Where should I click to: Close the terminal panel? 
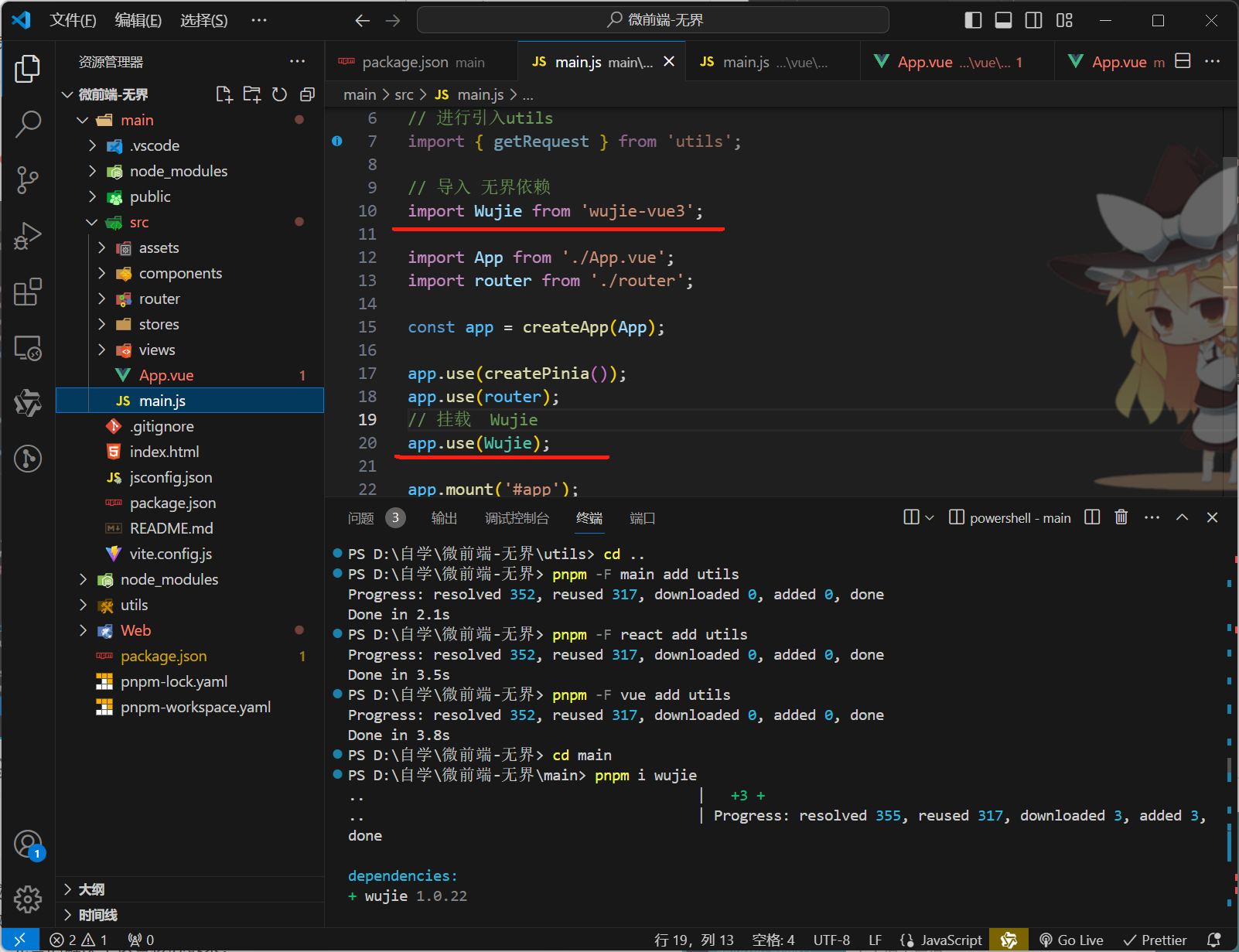coord(1213,517)
